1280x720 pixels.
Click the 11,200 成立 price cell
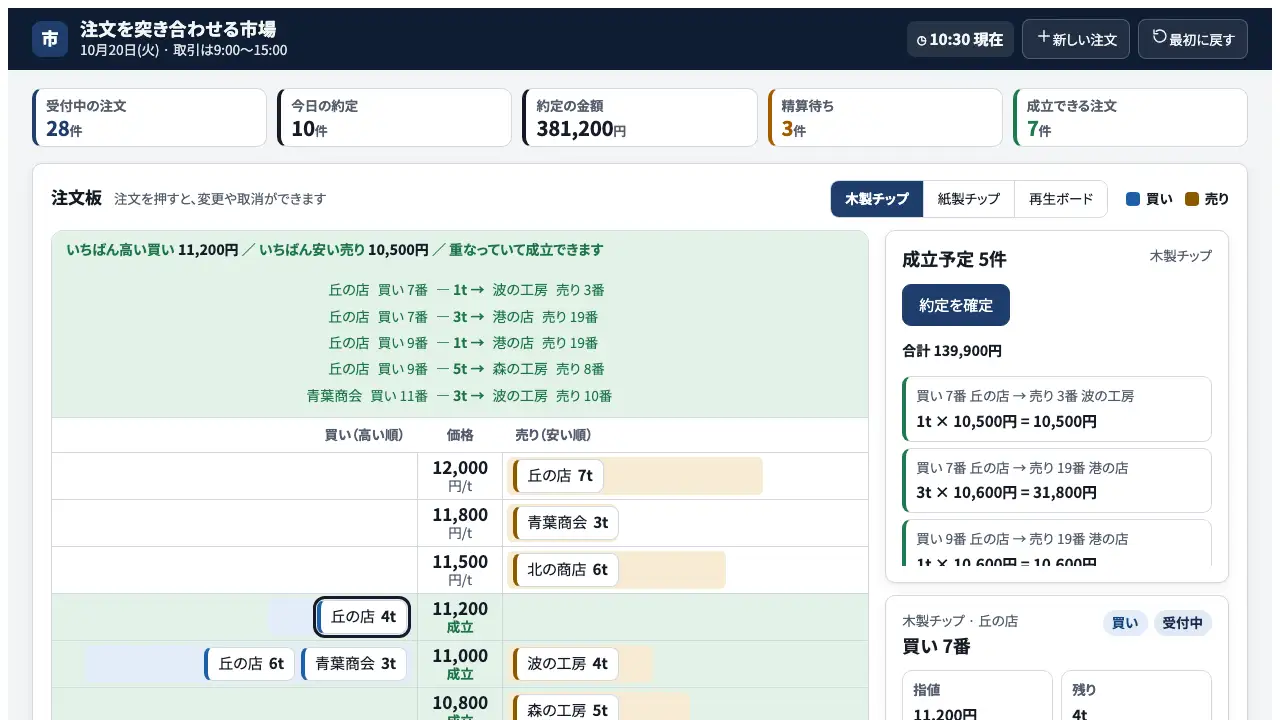(x=460, y=617)
